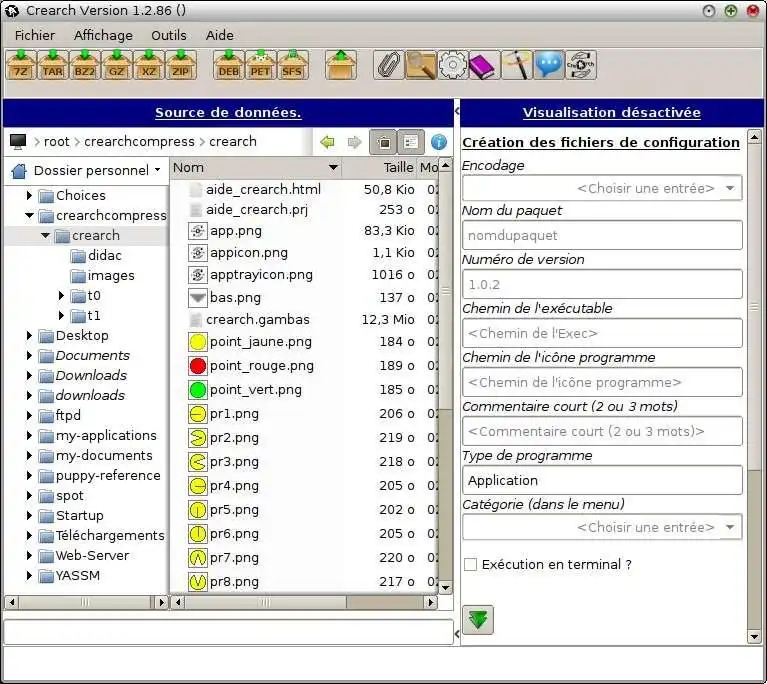Click the purple book help icon
The image size is (767, 684).
pos(484,66)
